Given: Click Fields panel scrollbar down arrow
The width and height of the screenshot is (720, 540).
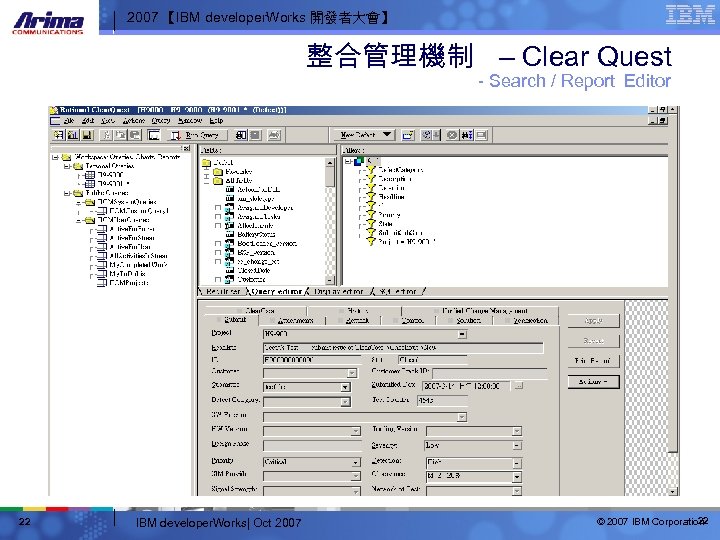Looking at the screenshot, I should 330,280.
